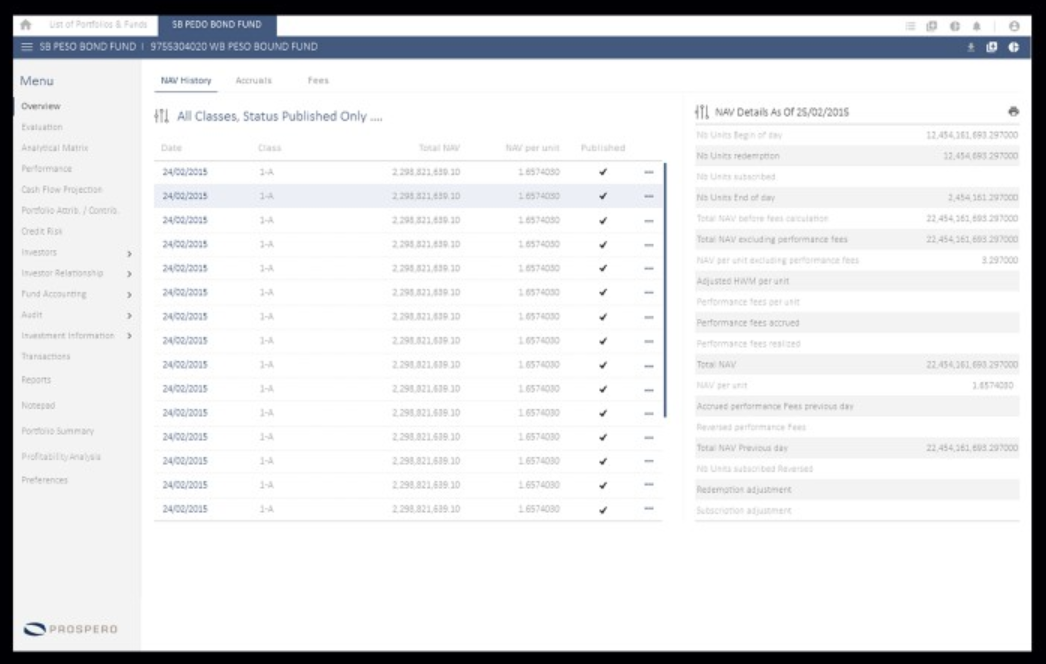This screenshot has width=1046, height=664.
Task: Open the user account icon
Action: pyautogui.click(x=1014, y=26)
